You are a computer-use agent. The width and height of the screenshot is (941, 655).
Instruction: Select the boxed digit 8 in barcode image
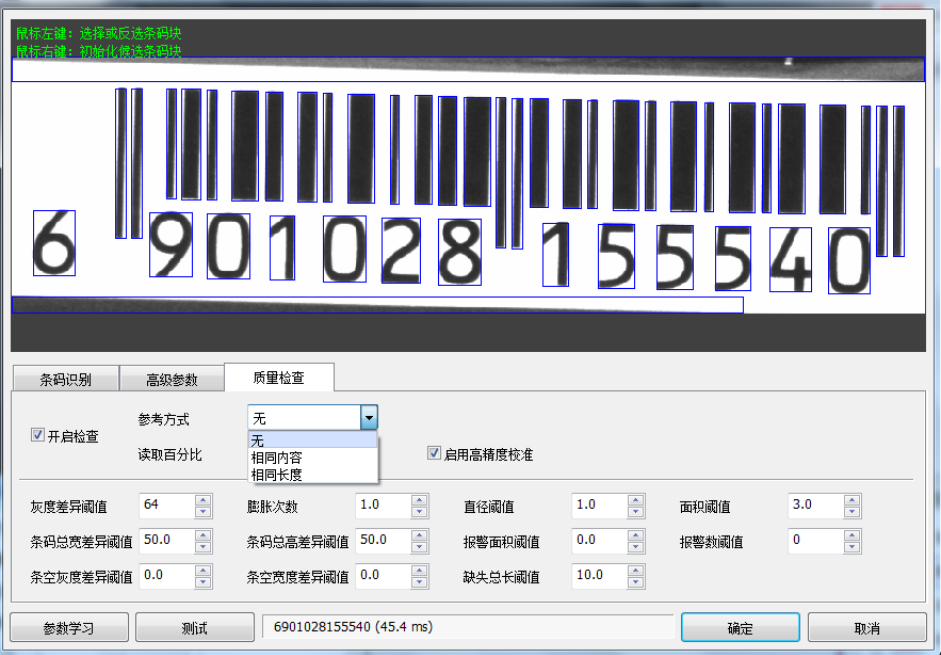coord(460,252)
